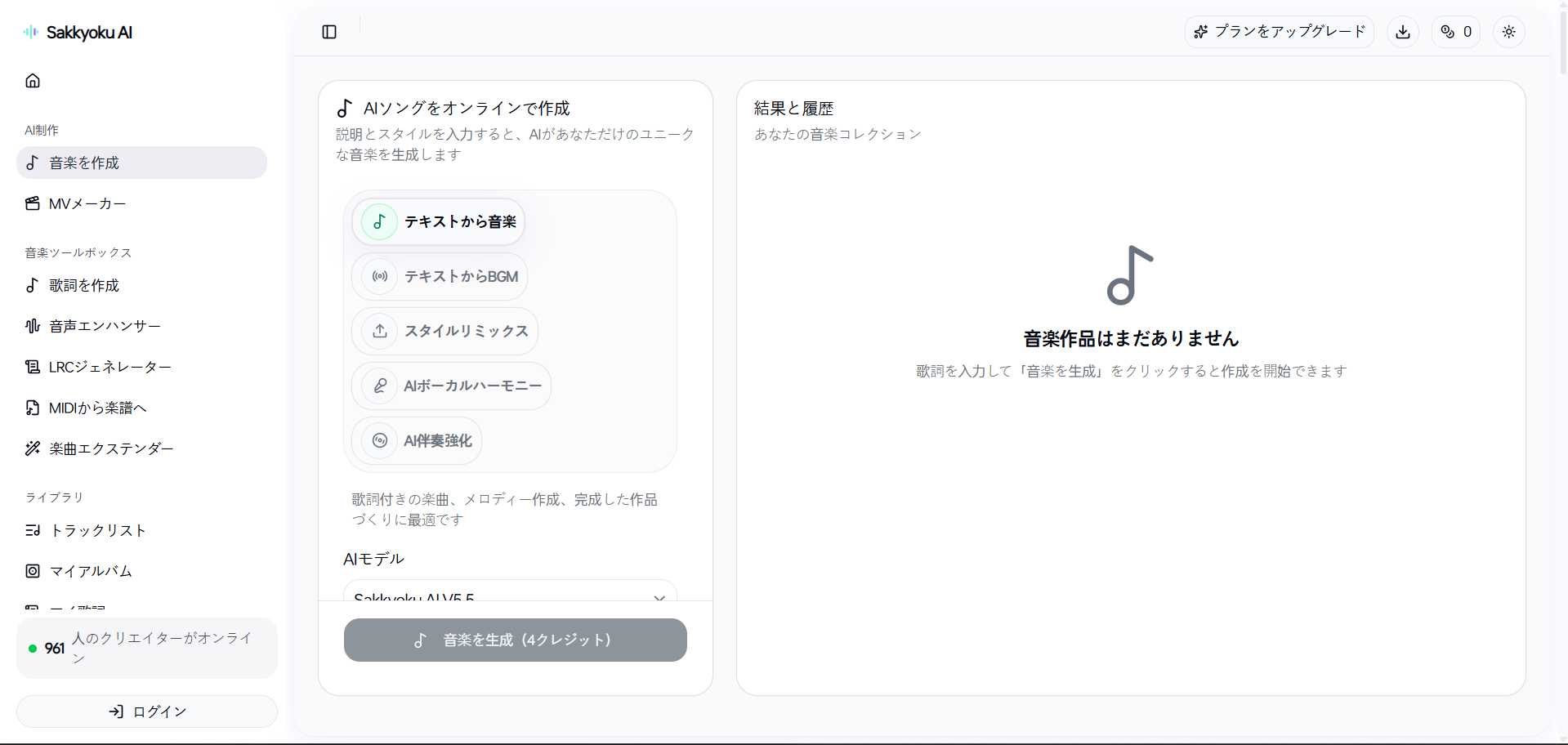Click the 音楽を生成 (4クレジット) button
1568x745 pixels.
(516, 640)
